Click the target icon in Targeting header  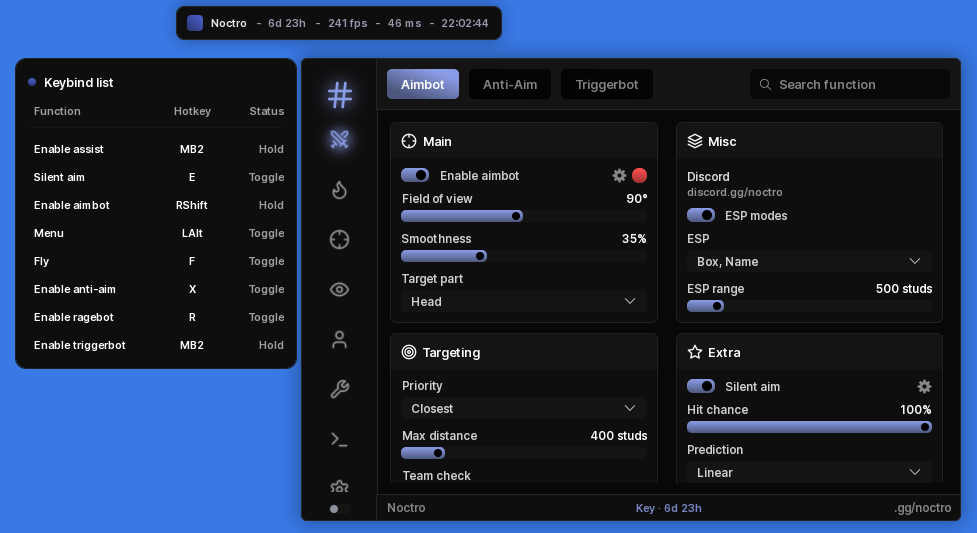[x=409, y=352]
